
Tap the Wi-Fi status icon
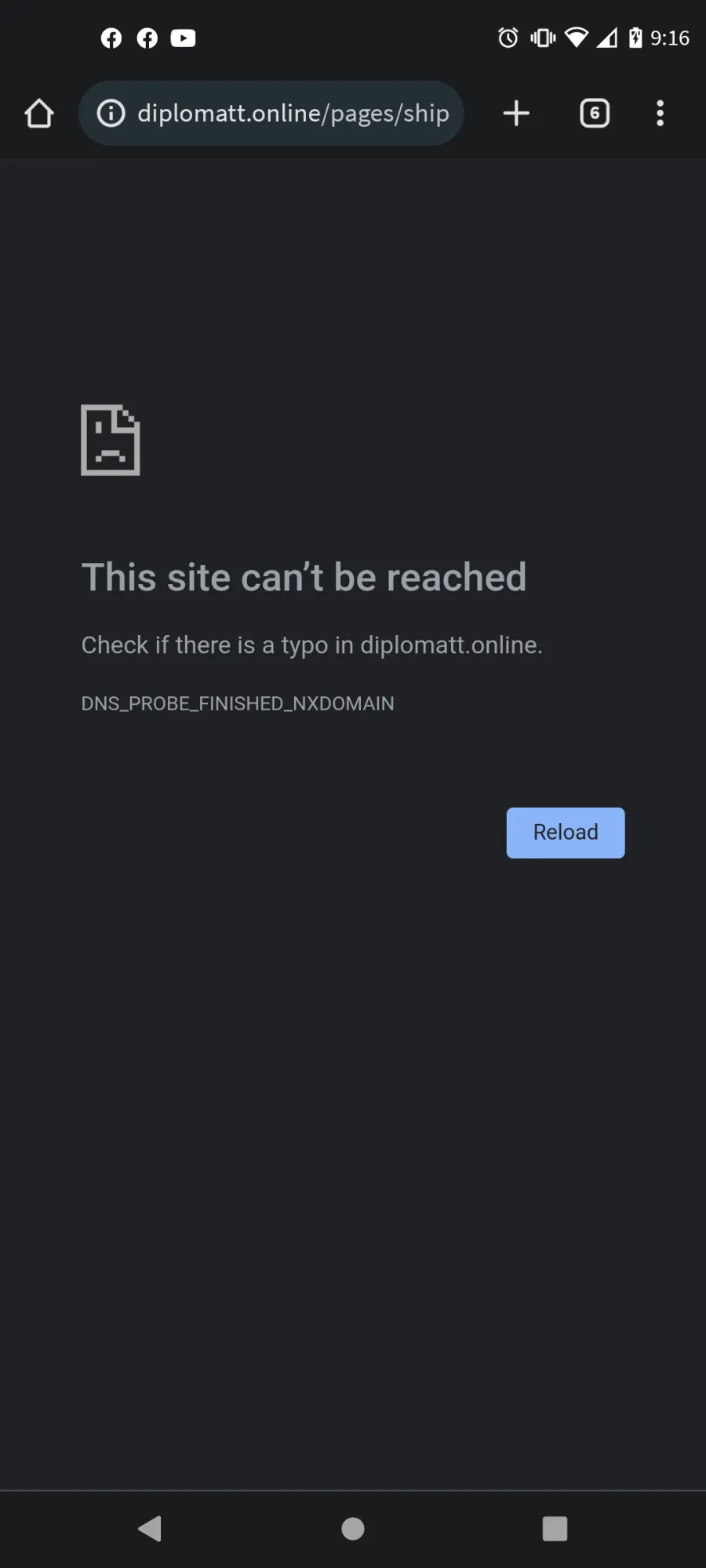tap(577, 38)
